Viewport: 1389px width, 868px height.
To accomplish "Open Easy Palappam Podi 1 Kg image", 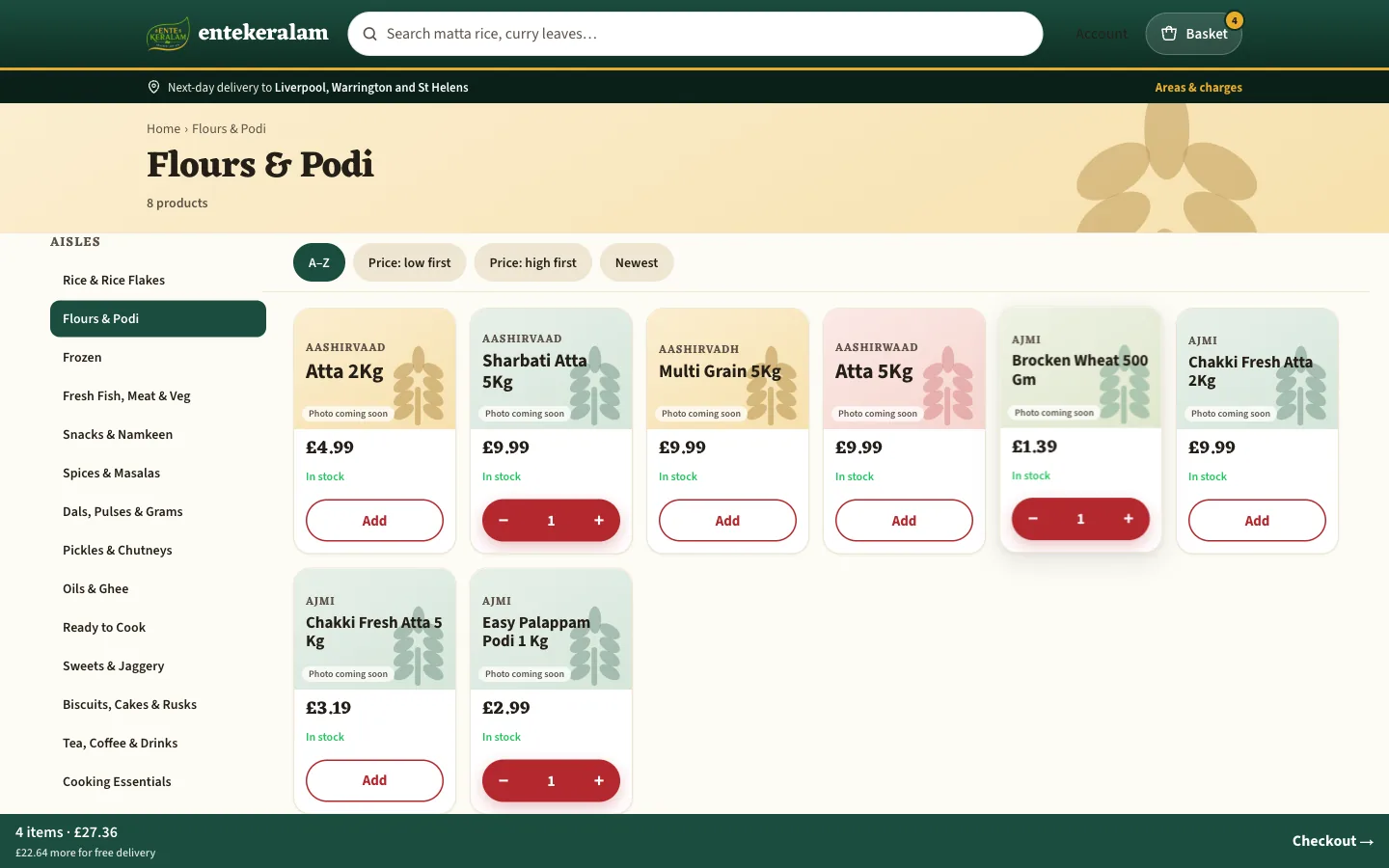I will 551,630.
